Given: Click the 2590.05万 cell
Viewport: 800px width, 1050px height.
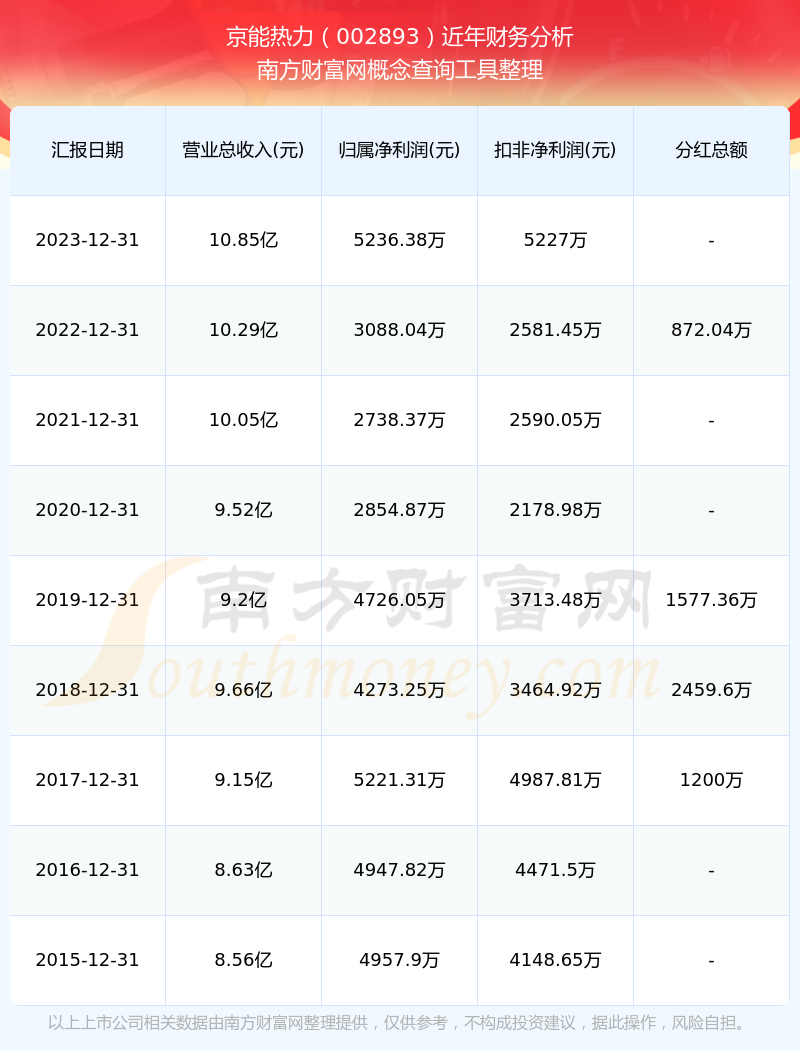Looking at the screenshot, I should click(556, 420).
